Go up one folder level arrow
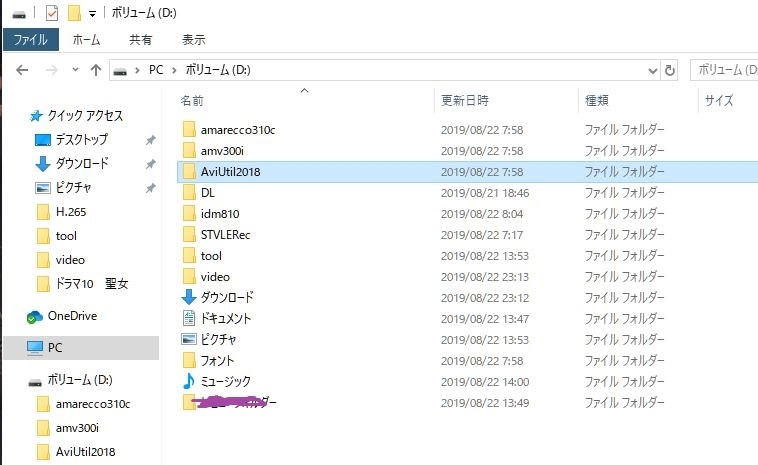Viewport: 758px width, 465px height. (96, 71)
